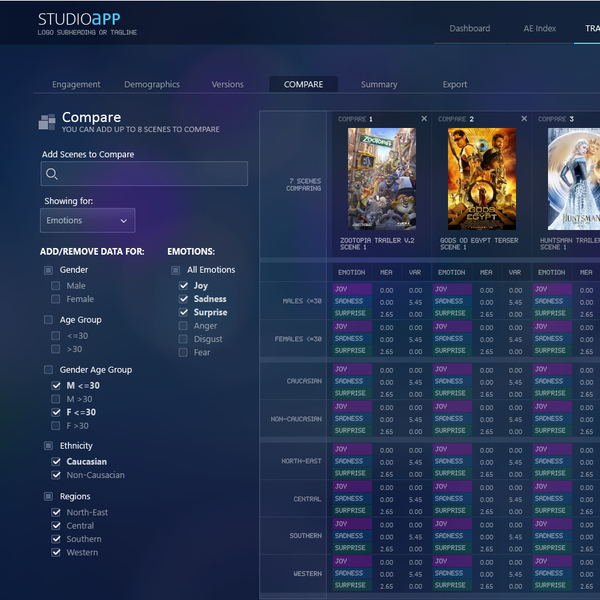Toggle the Age Group checkbox
Image resolution: width=600 pixels, height=600 pixels.
(48, 320)
